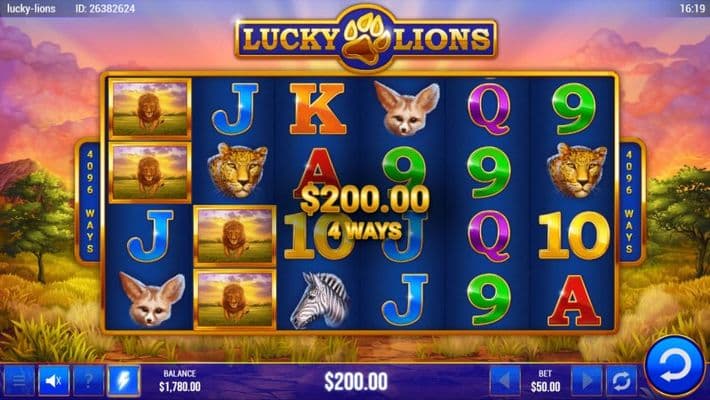The height and width of the screenshot is (400, 710).
Task: Click the $1,780.00 balance display
Action: [180, 386]
